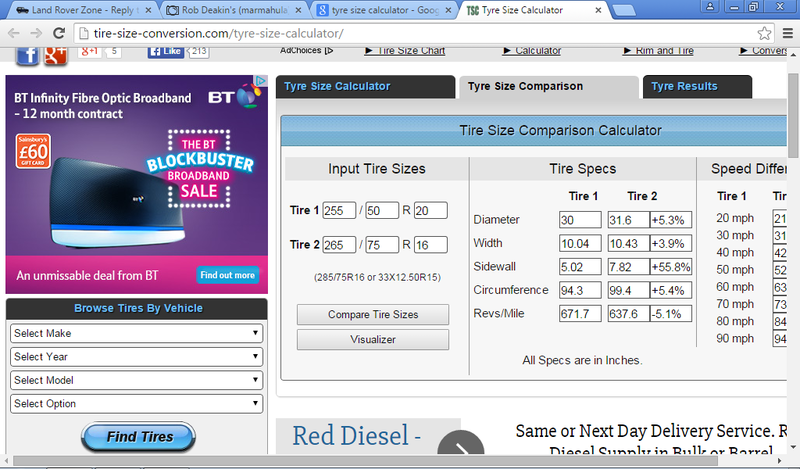Select the Tyre Size Comparison tab
The image size is (800, 469).
tap(549, 86)
